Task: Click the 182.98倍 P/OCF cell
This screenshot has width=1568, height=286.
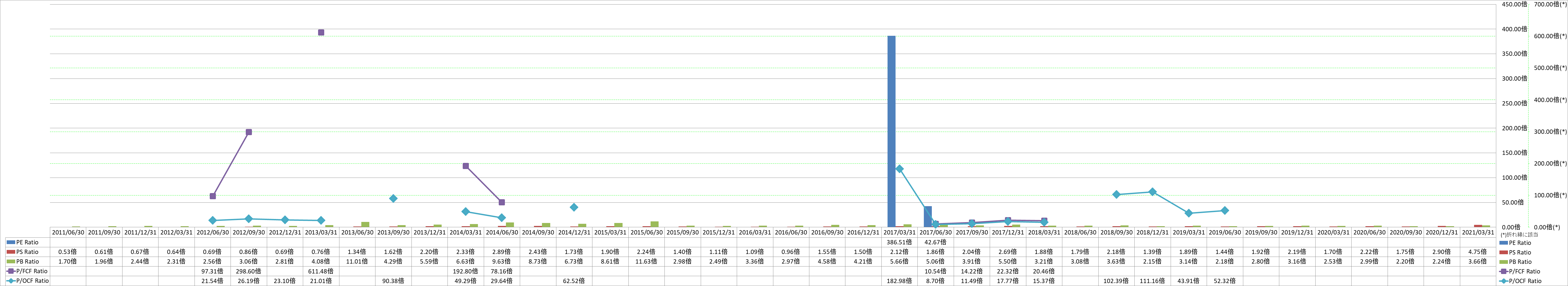Action: (900, 281)
